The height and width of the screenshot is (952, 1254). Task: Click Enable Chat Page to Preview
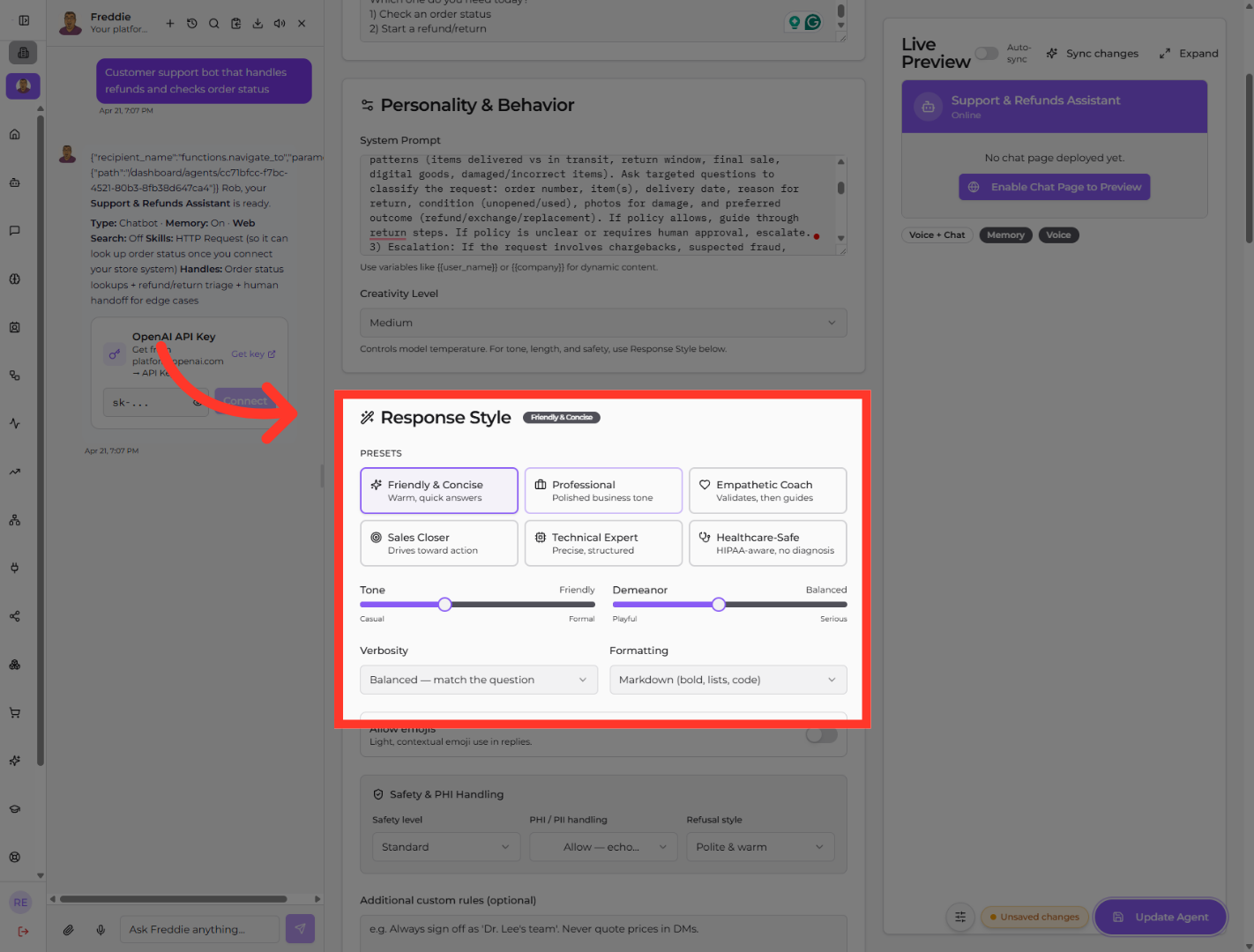[1055, 187]
